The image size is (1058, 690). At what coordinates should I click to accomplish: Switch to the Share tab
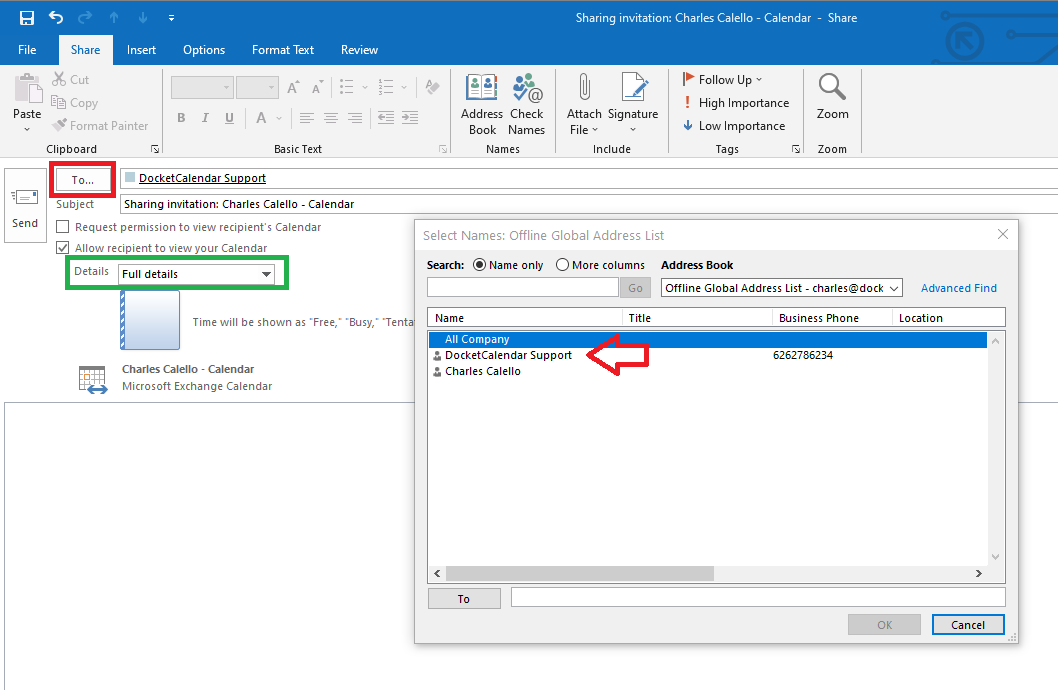coord(86,50)
